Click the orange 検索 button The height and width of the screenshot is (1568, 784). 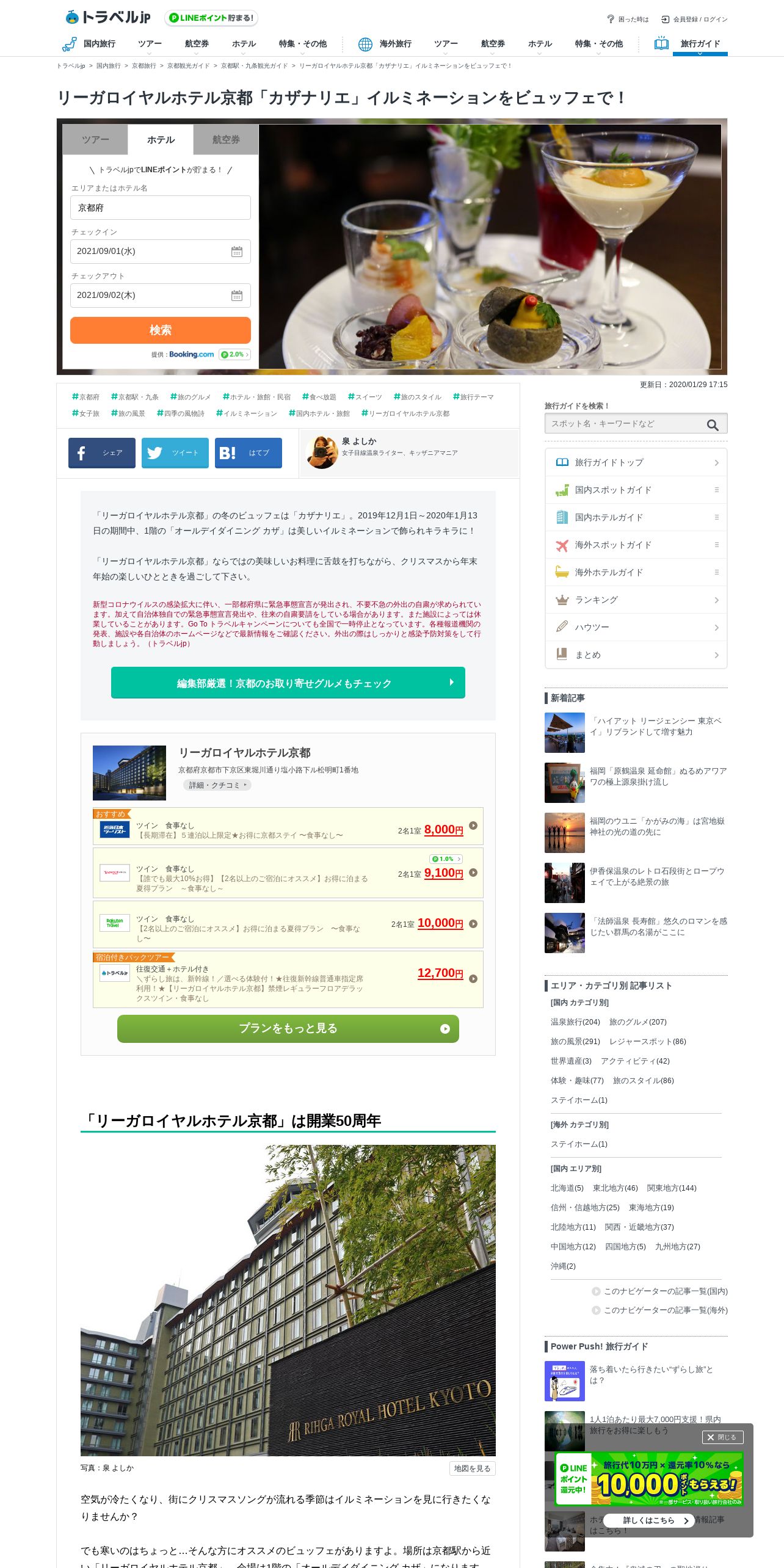(x=161, y=330)
